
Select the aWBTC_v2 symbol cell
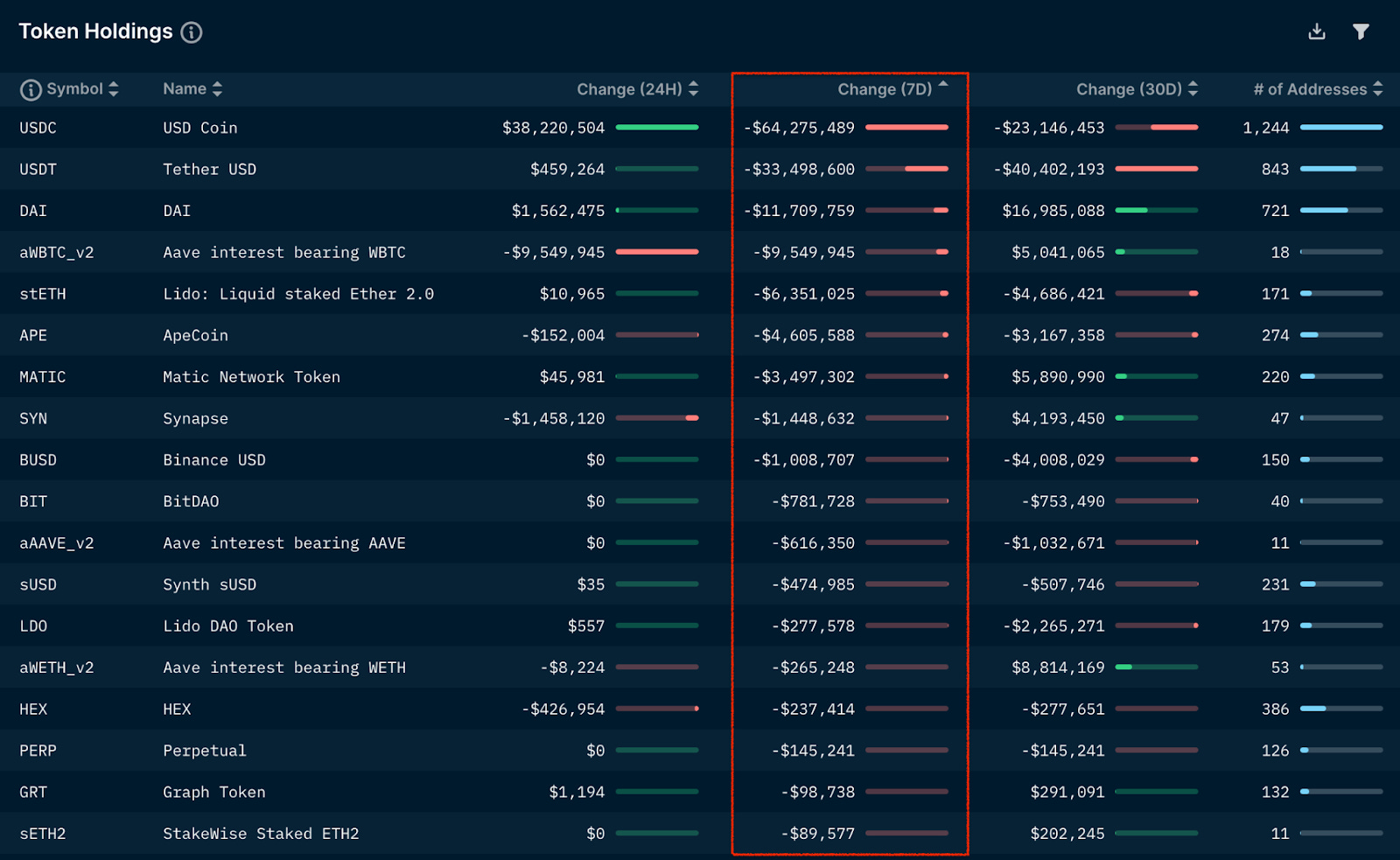click(x=57, y=252)
